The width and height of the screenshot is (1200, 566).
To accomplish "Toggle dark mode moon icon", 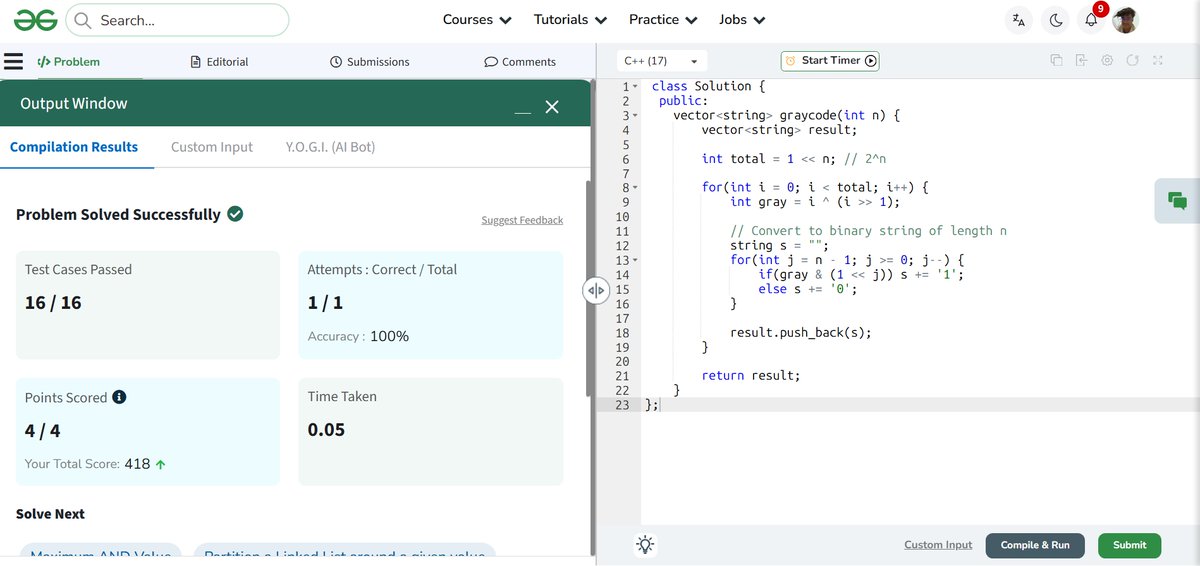I will pyautogui.click(x=1055, y=20).
